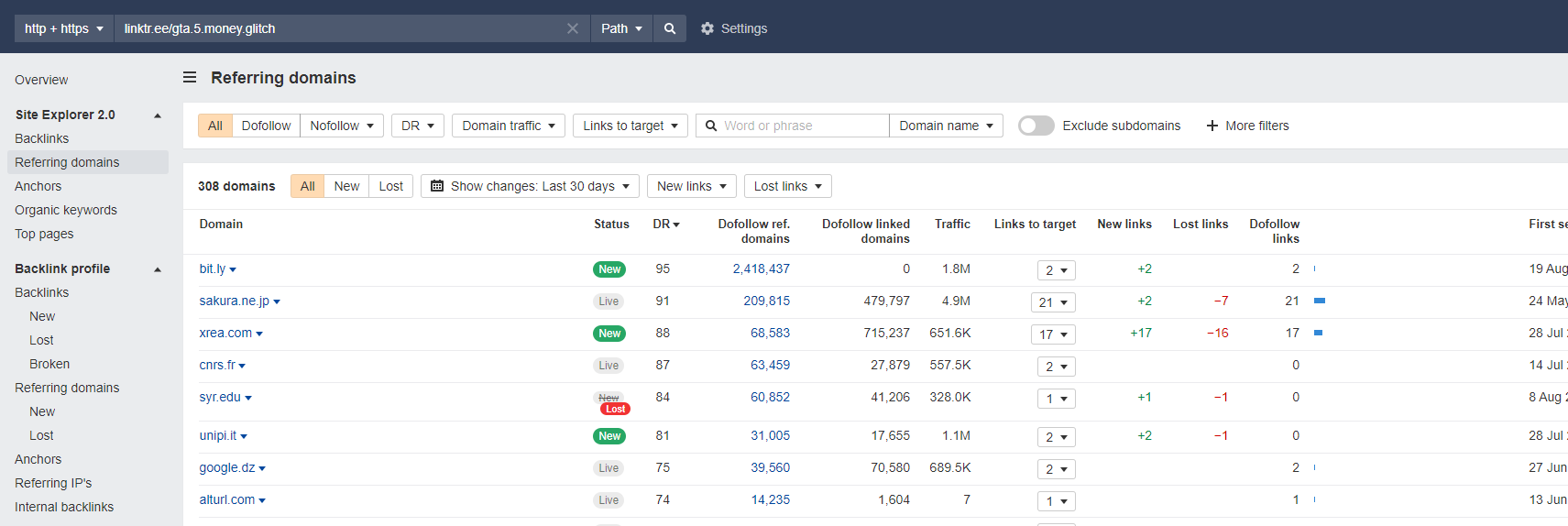Open the sakura.ne.jp domain link
1568x526 pixels.
(235, 301)
